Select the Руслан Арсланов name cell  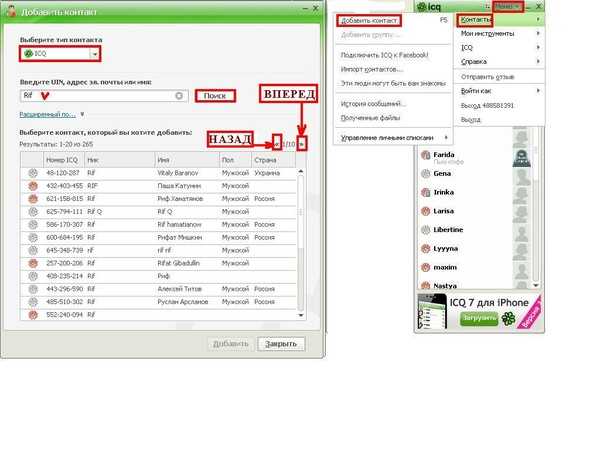click(x=188, y=302)
